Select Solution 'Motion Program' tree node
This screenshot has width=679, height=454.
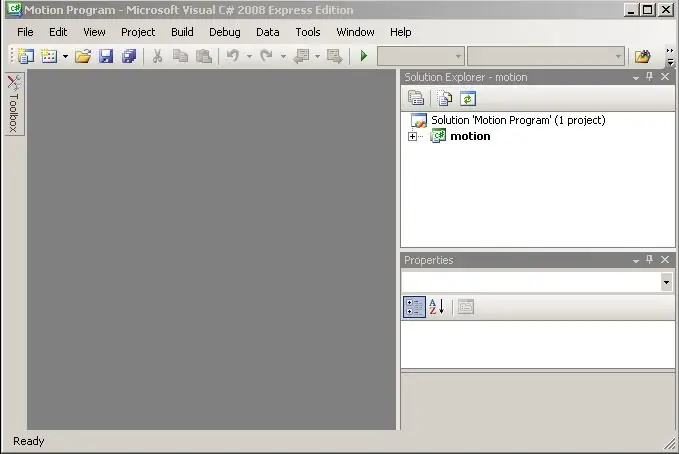[x=518, y=120]
